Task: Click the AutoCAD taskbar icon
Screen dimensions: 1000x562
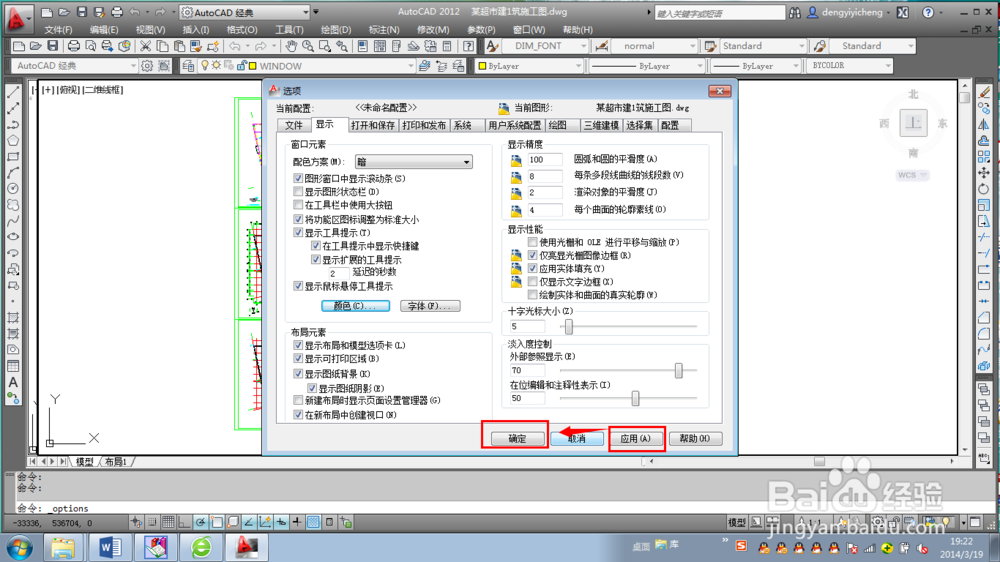Action: click(247, 547)
